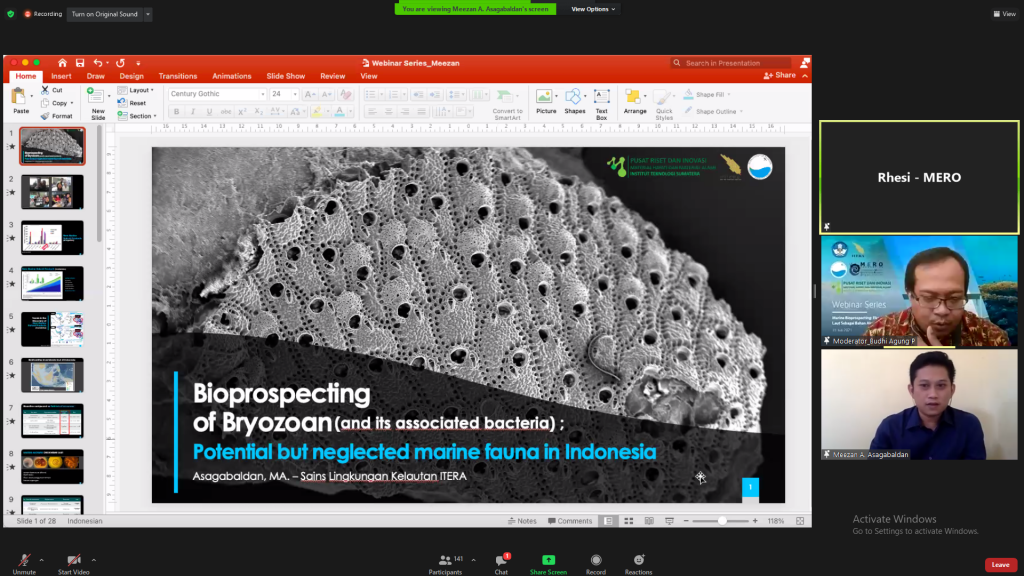The width and height of the screenshot is (1024, 576).
Task: Open the Arrange options
Action: point(634,102)
